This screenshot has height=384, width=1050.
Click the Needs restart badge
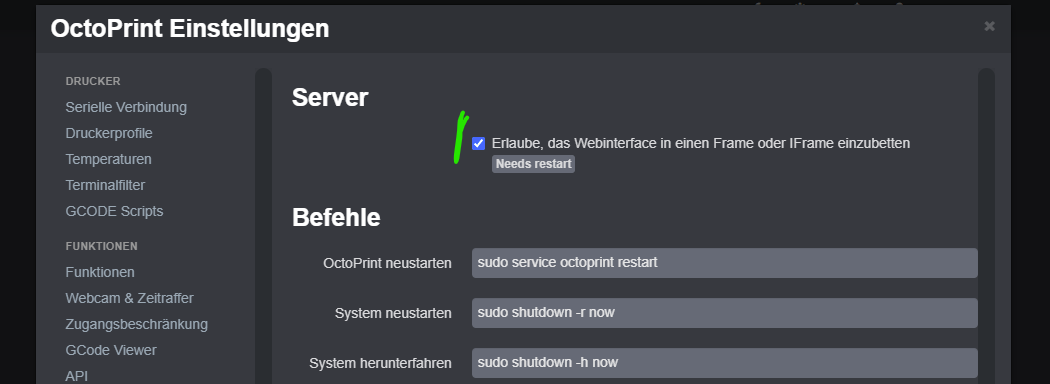click(534, 164)
